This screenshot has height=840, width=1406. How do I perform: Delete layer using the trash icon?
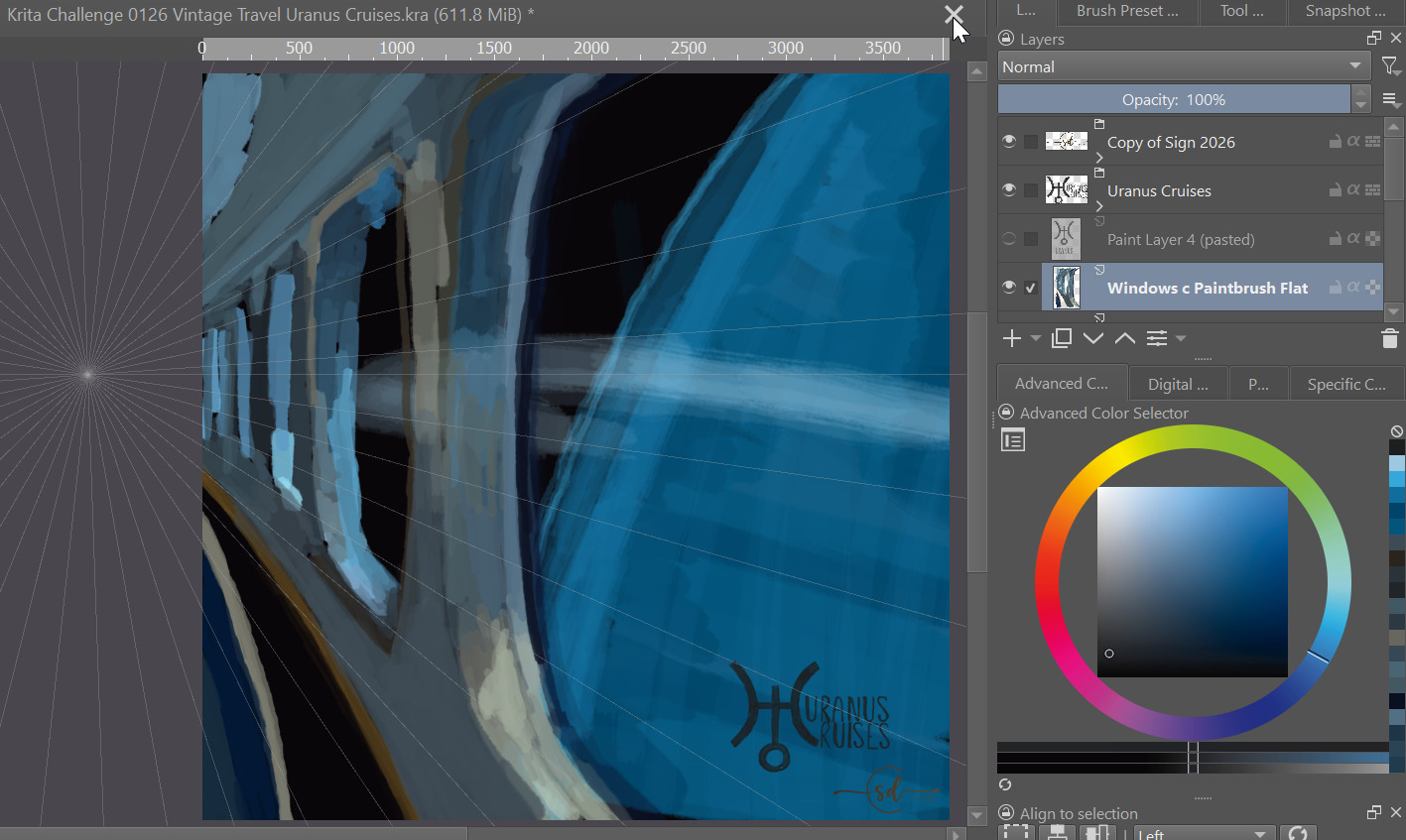point(1389,339)
